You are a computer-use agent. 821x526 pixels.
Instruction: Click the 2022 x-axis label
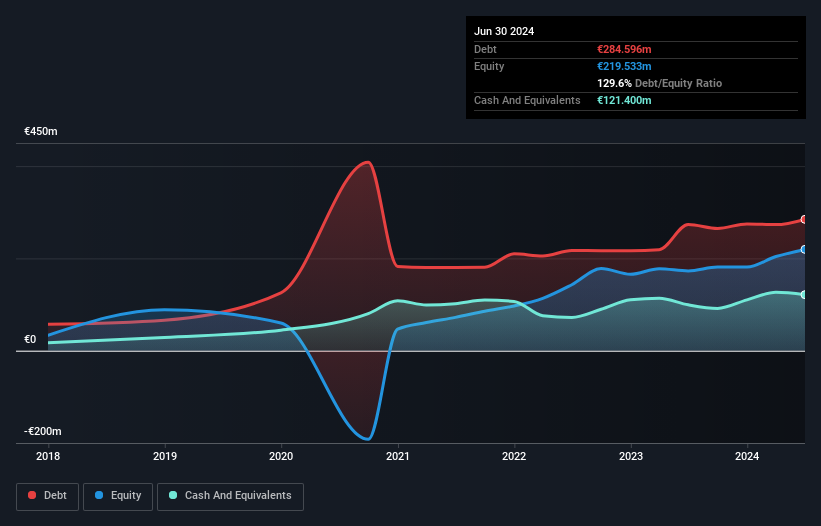coord(514,456)
